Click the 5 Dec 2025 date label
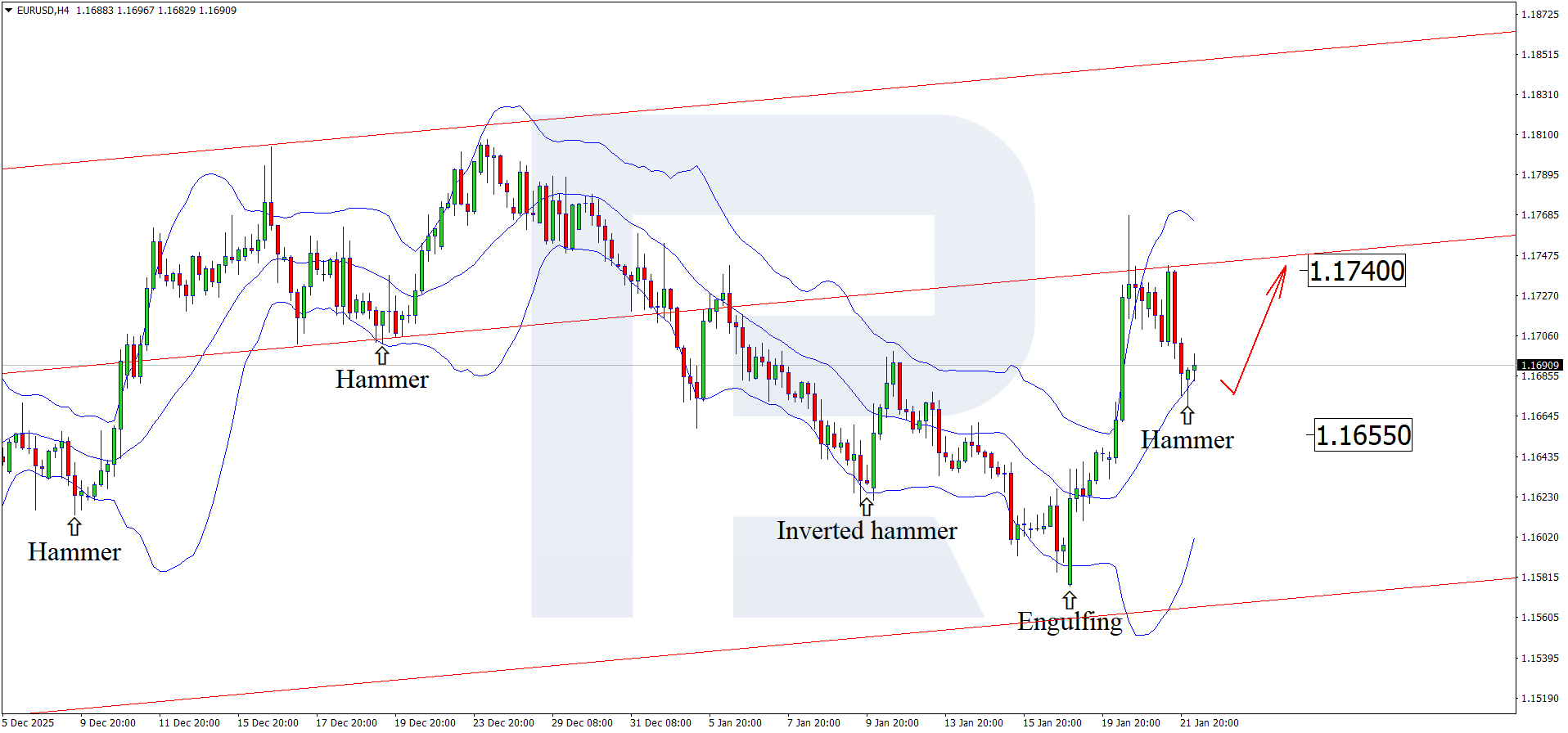1568x733 pixels. (x=29, y=722)
